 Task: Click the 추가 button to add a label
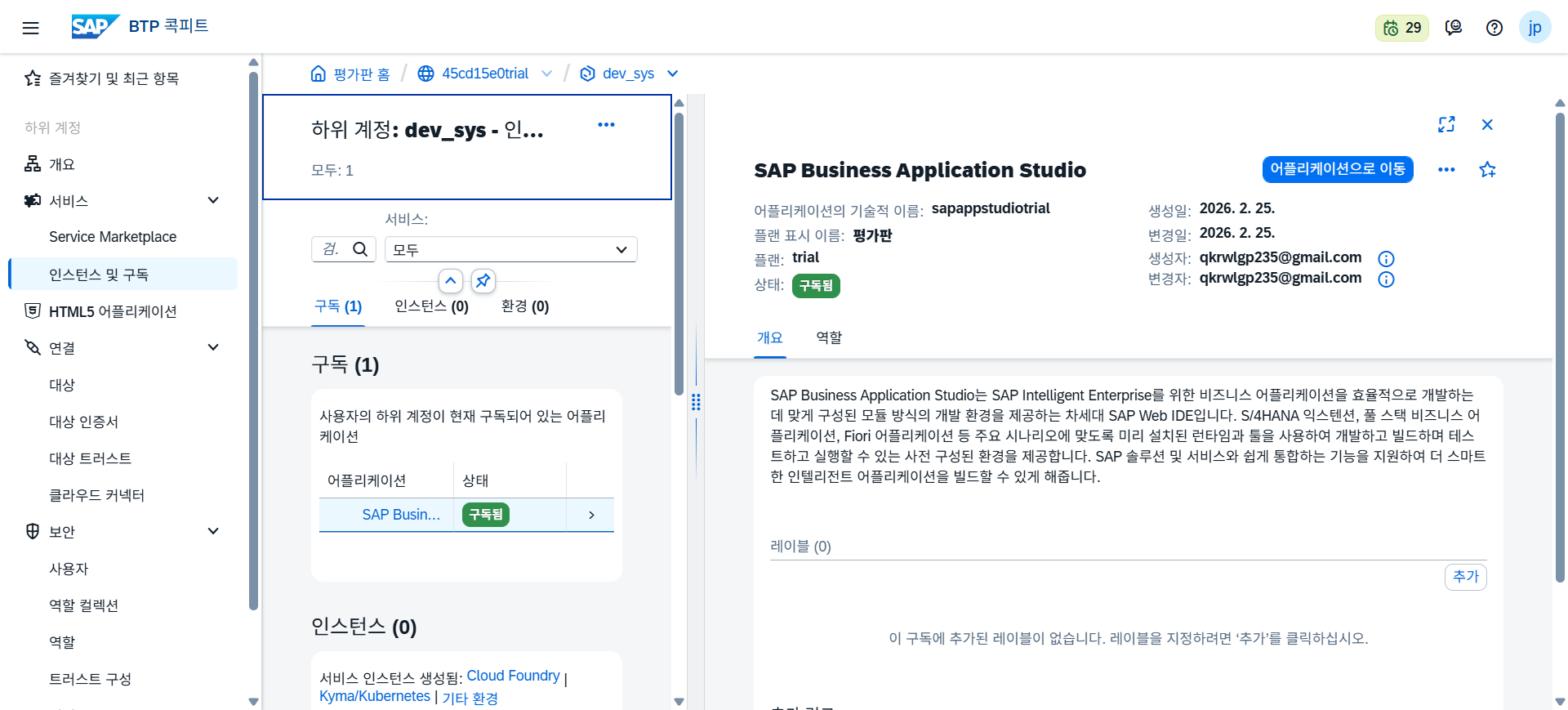(1466, 577)
